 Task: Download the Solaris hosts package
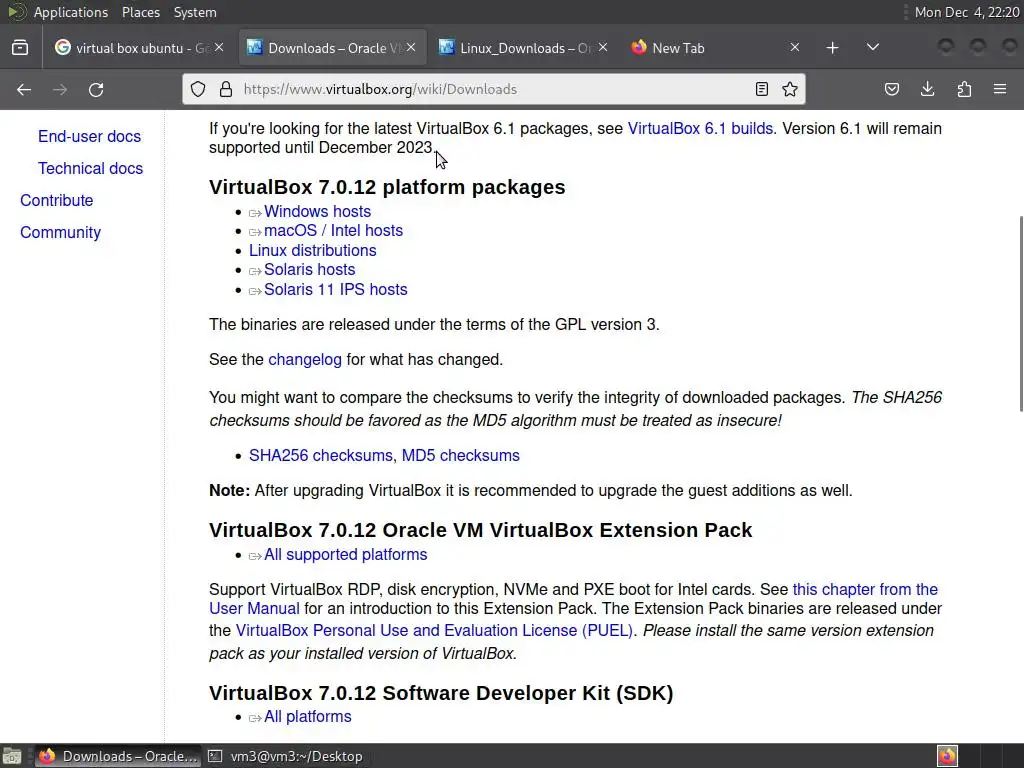click(310, 270)
